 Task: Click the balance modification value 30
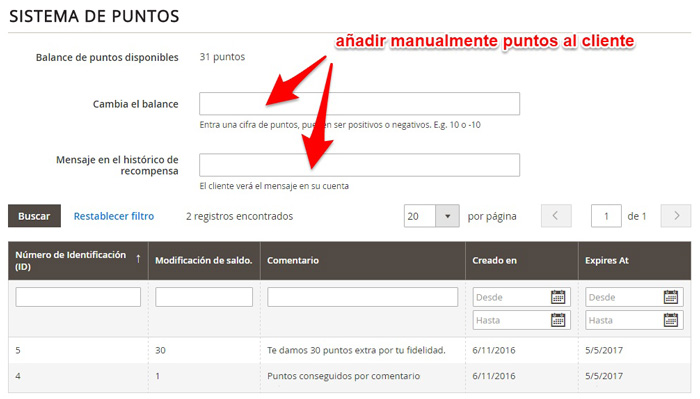pyautogui.click(x=160, y=350)
